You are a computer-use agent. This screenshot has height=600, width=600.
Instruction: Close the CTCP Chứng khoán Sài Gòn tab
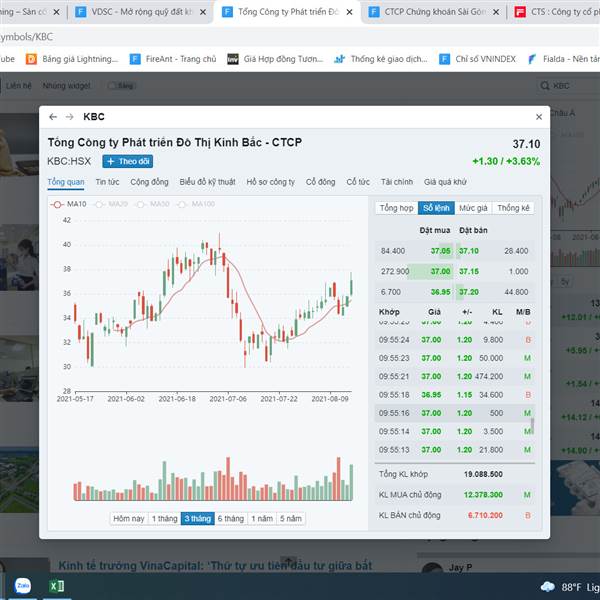[x=496, y=12]
